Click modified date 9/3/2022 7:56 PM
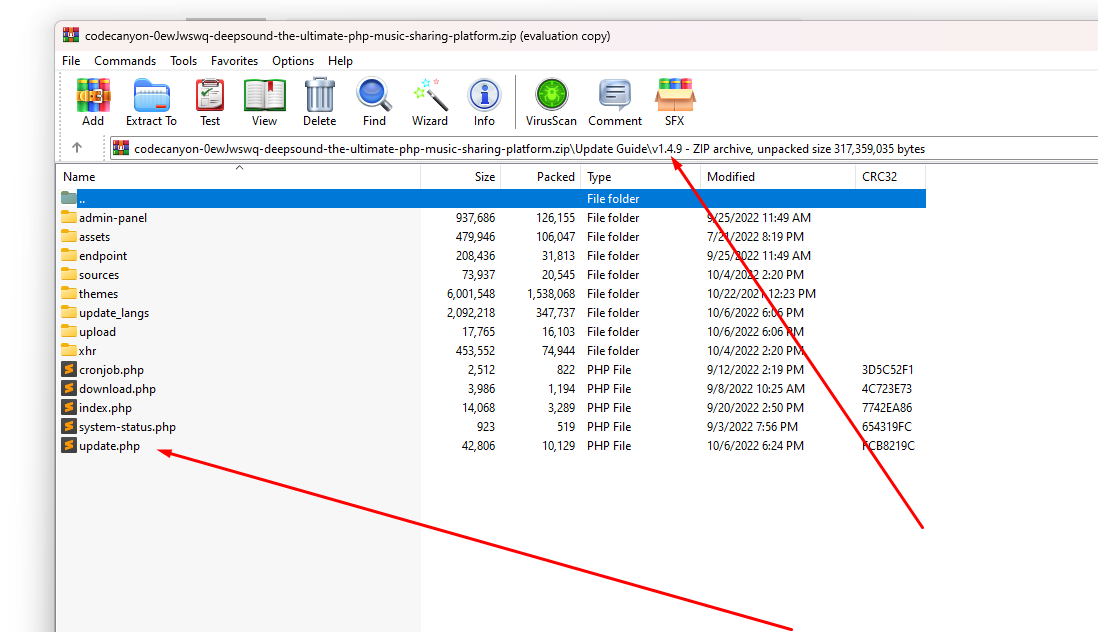 click(752, 427)
